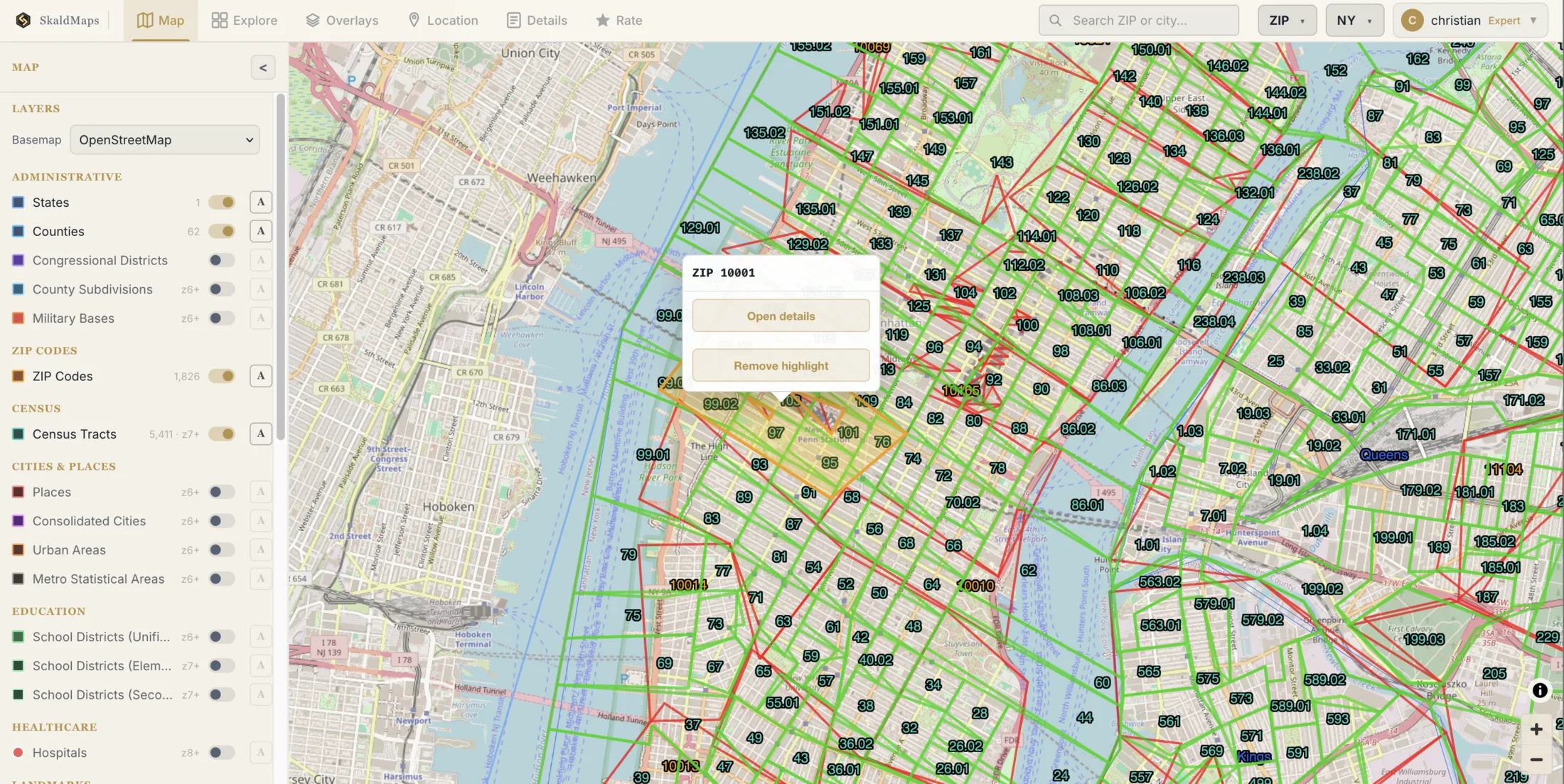Toggle labels for States layer
Screen dimensions: 1564x784
(261, 202)
